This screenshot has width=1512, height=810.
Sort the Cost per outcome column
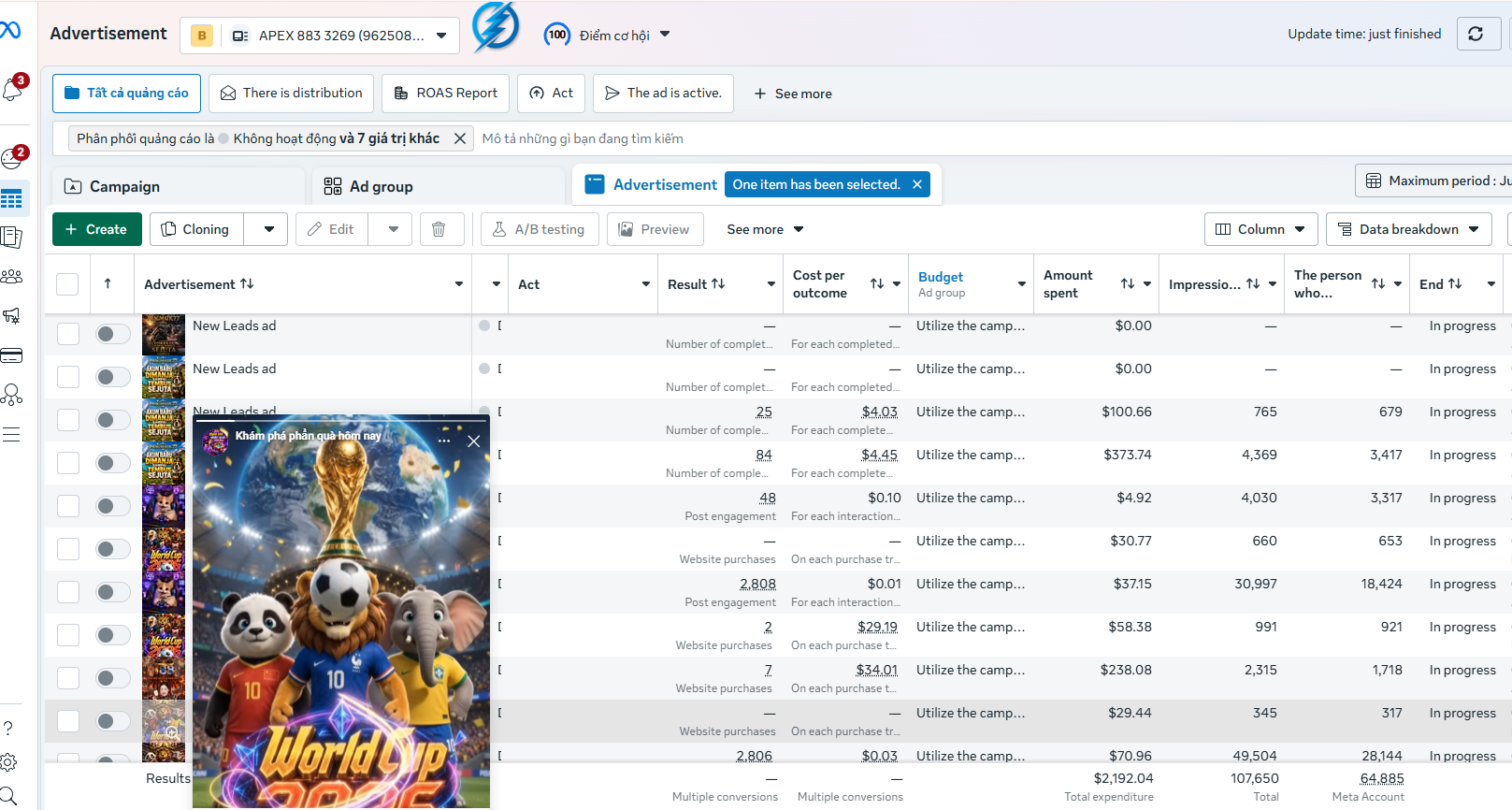pyautogui.click(x=877, y=283)
